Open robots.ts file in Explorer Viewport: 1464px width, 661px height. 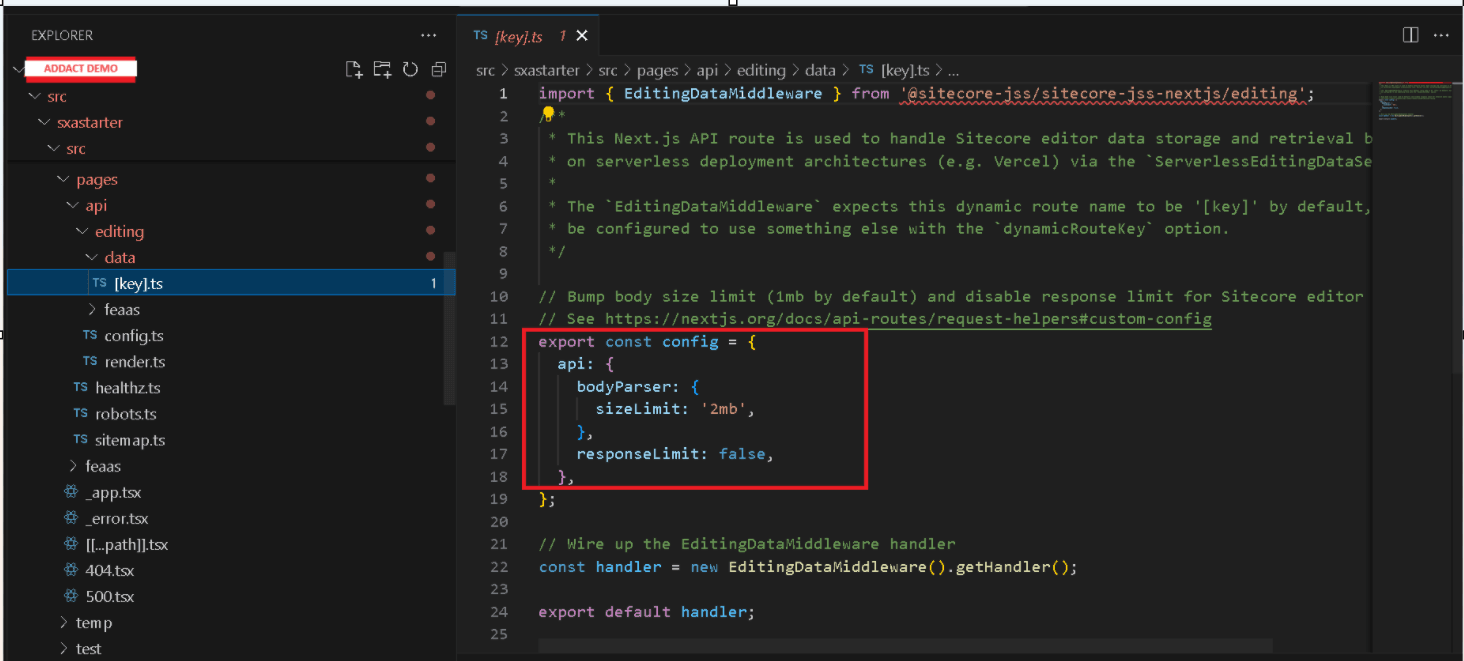125,414
